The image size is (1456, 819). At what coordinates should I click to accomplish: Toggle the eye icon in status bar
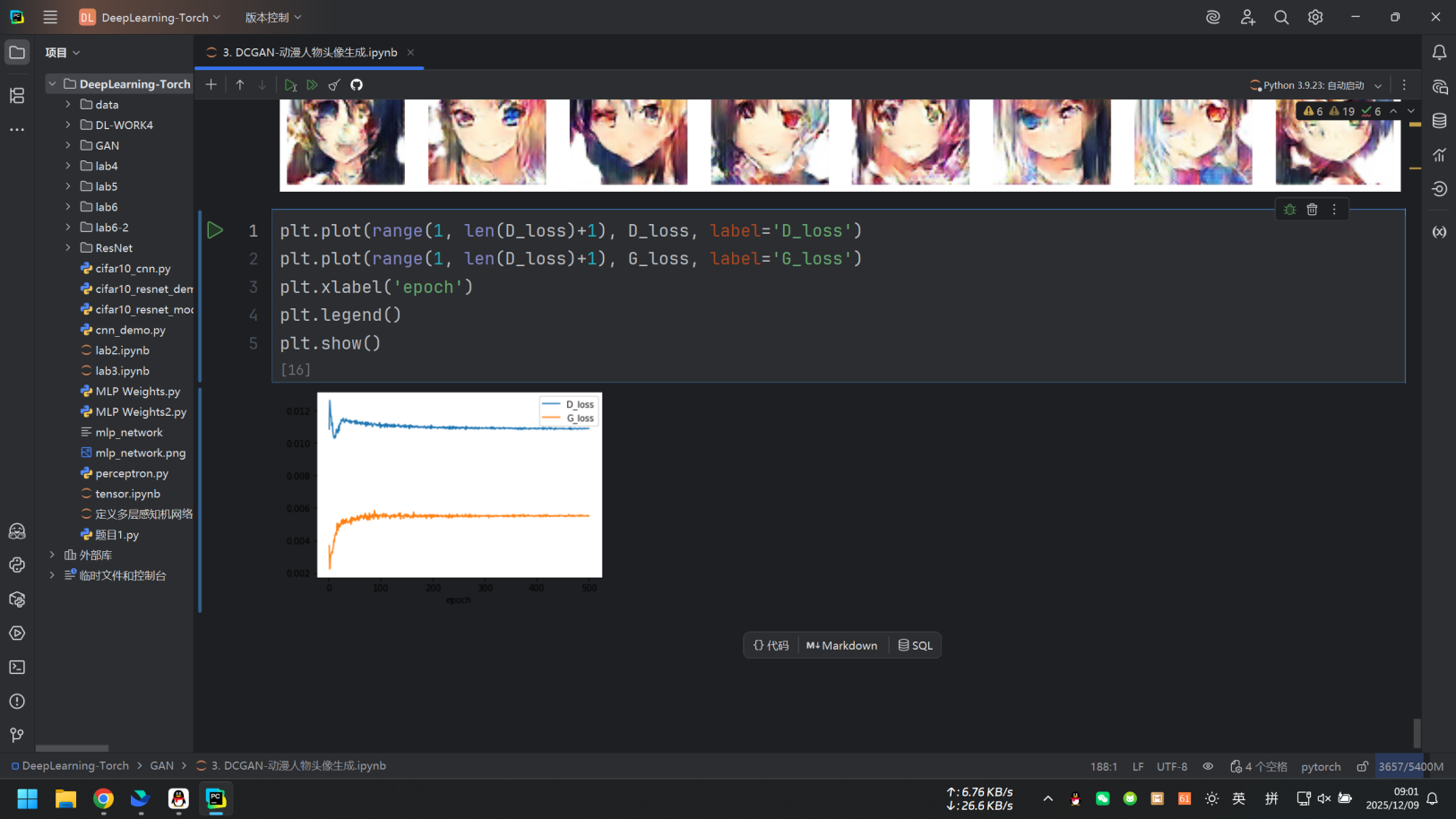[x=1208, y=767]
